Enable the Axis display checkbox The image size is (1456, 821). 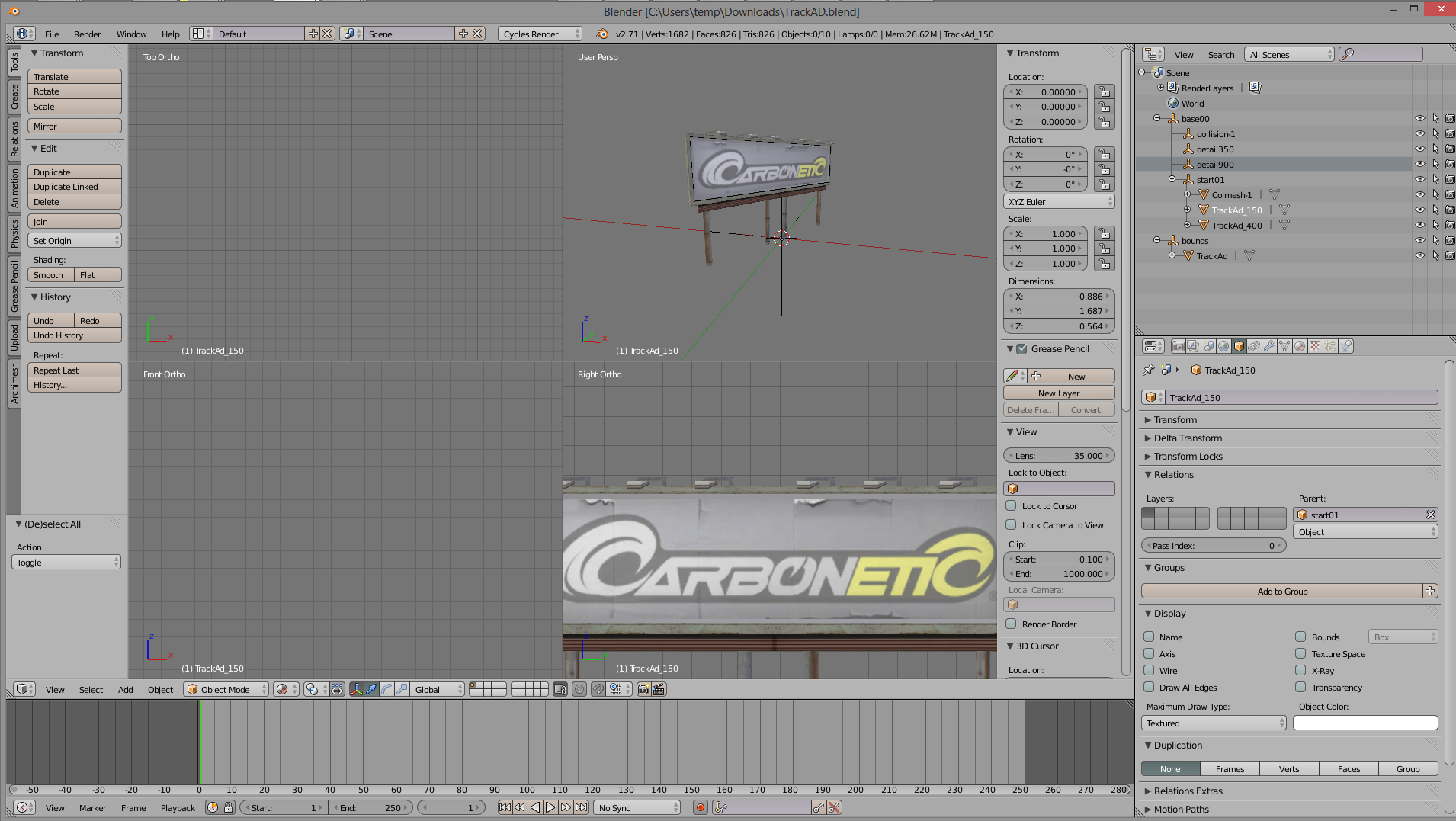(x=1149, y=653)
